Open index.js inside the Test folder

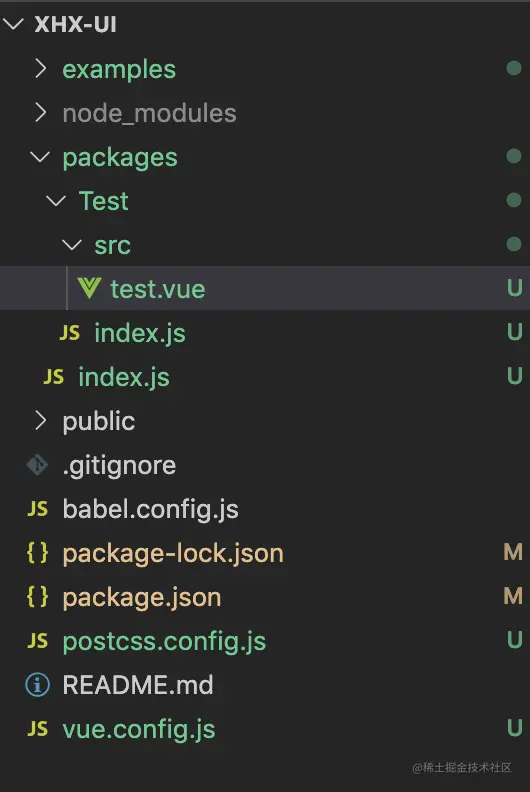265,332
